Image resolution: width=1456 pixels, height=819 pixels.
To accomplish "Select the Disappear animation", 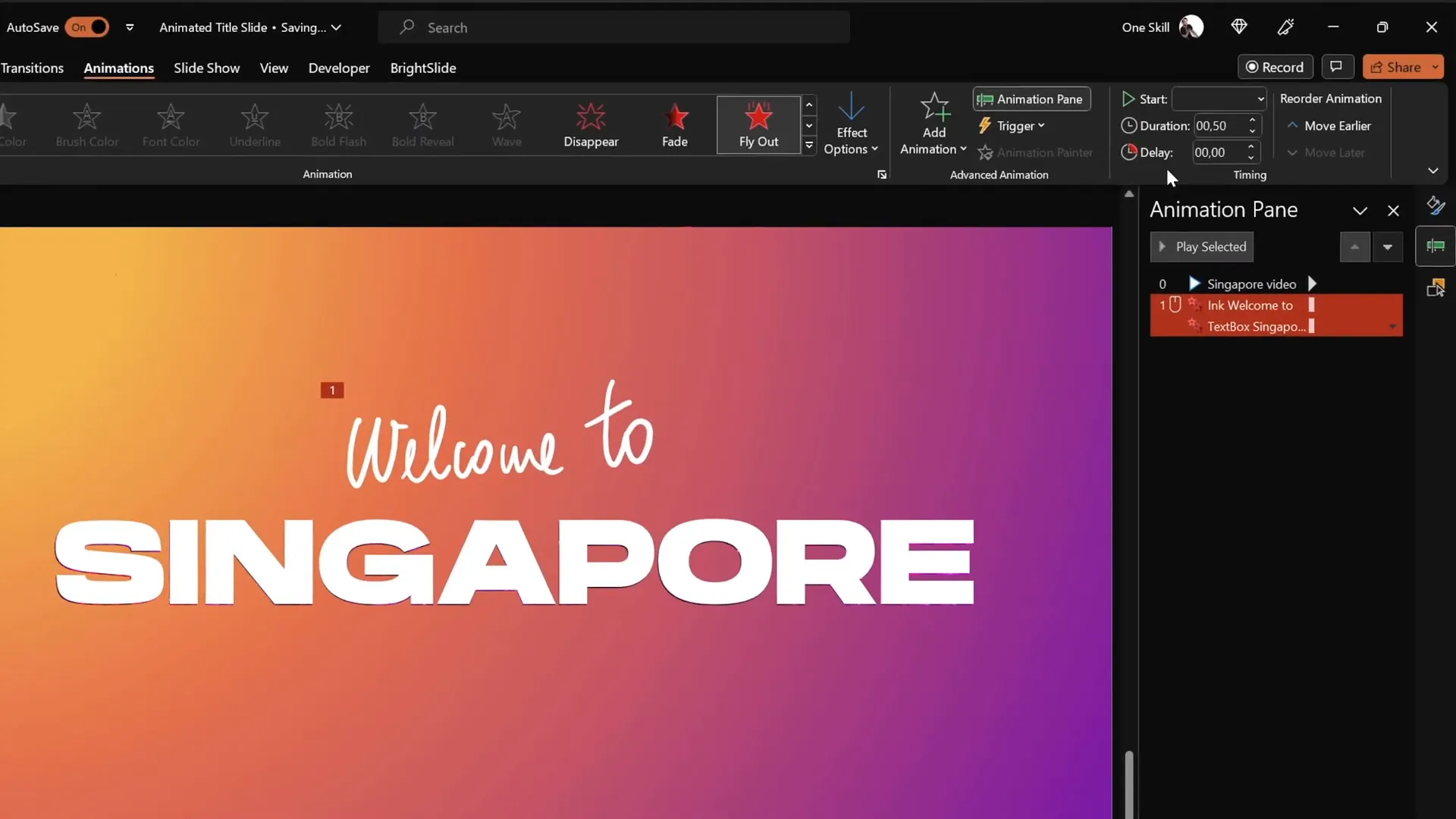I will (591, 125).
